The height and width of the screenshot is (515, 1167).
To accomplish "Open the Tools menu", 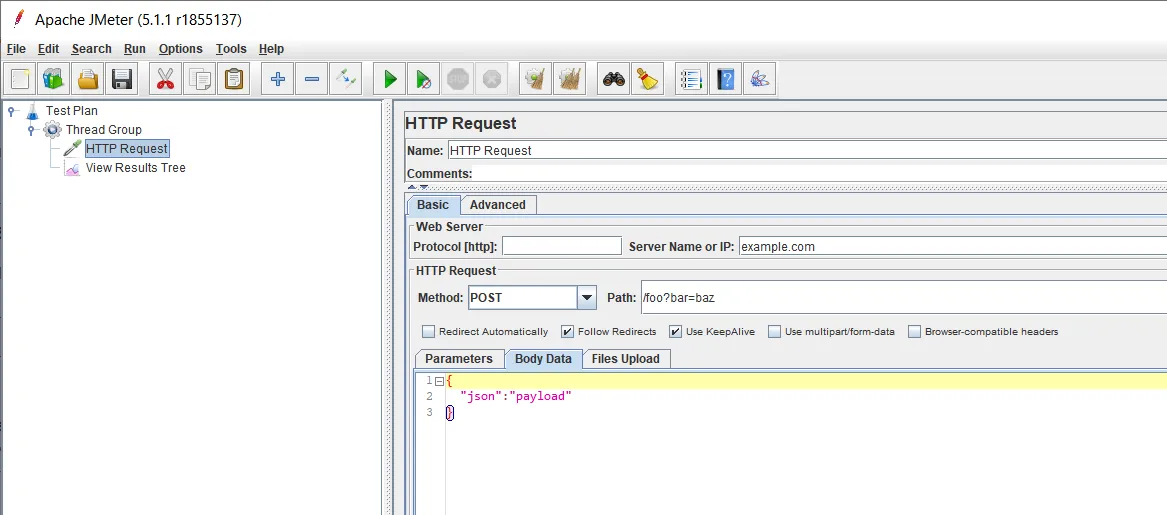I will [x=231, y=48].
